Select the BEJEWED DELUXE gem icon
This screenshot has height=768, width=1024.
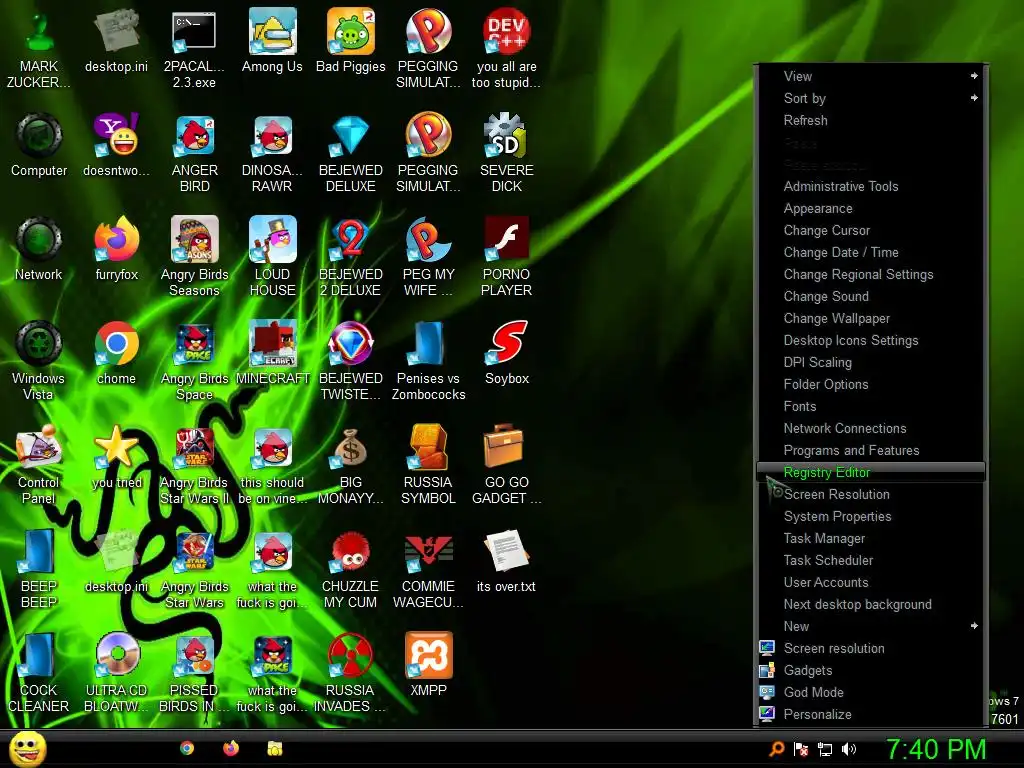[x=351, y=153]
